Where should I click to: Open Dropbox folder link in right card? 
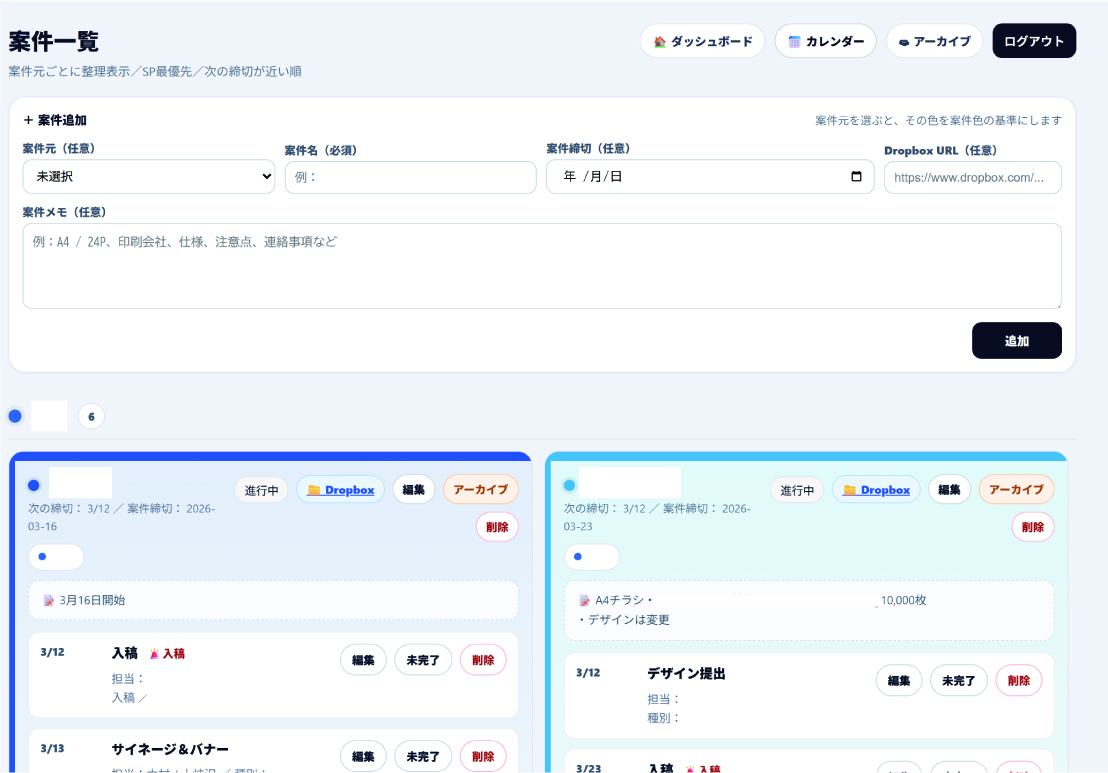coord(876,490)
